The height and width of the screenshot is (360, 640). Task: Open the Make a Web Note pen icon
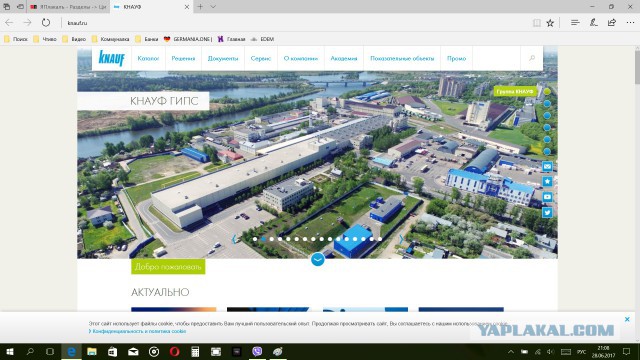point(593,23)
